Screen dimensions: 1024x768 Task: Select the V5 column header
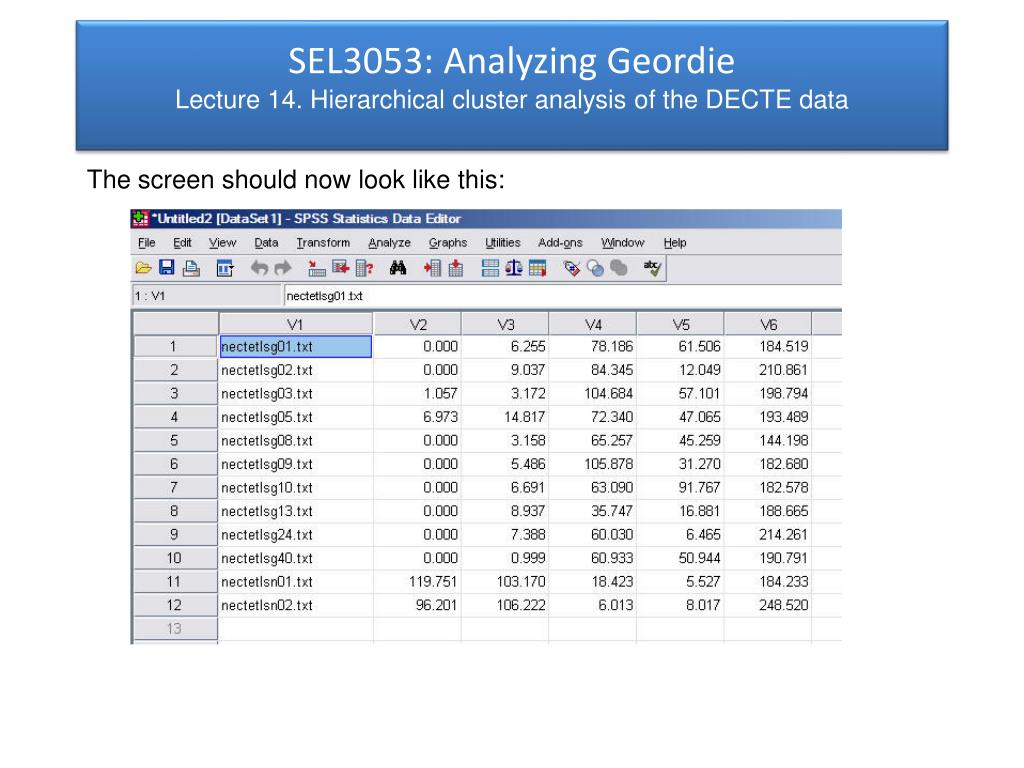click(680, 325)
